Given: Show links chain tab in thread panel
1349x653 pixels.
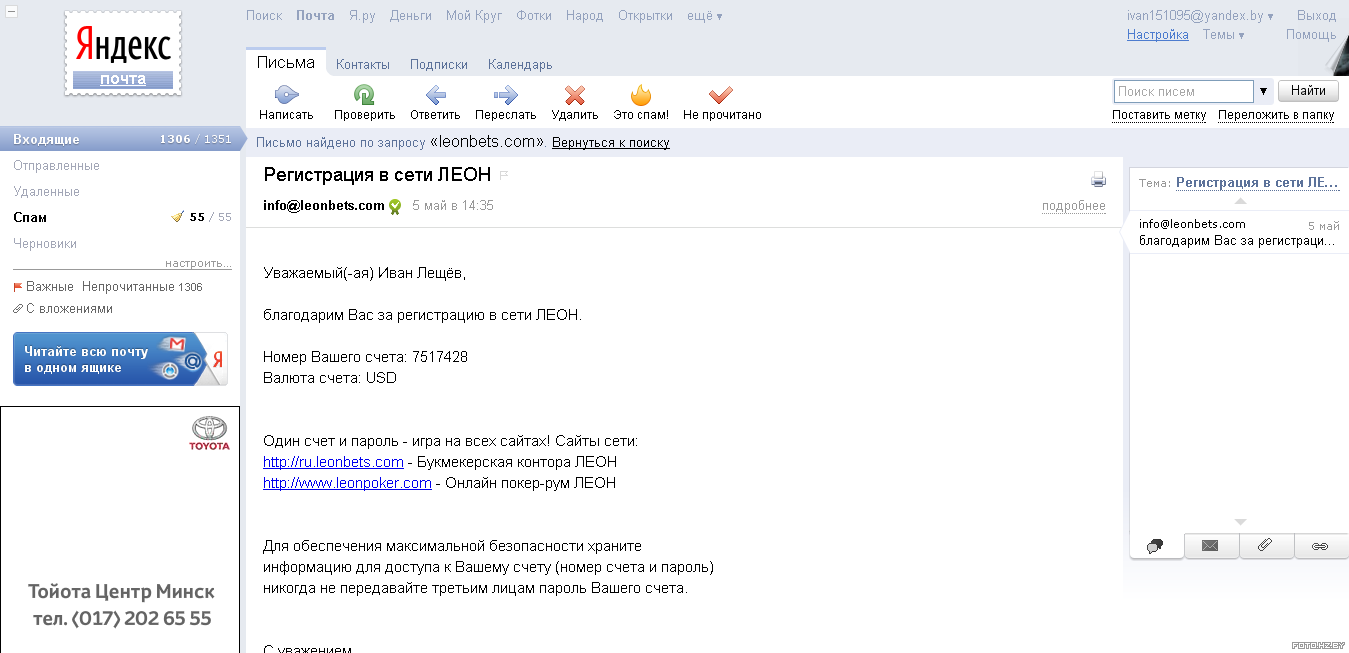Looking at the screenshot, I should coord(1321,546).
